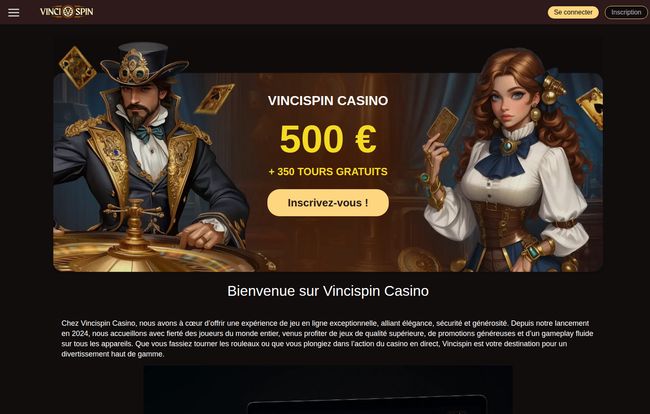Viewport: 650px width, 414px height.
Task: Click the gold coin near the woman's skirt
Action: (419, 260)
